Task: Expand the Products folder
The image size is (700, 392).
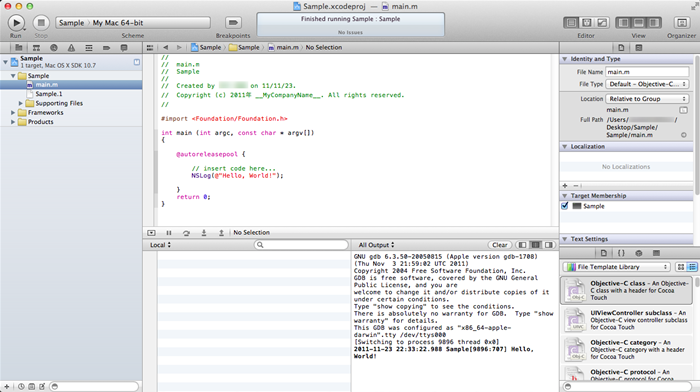Action: pyautogui.click(x=13, y=122)
